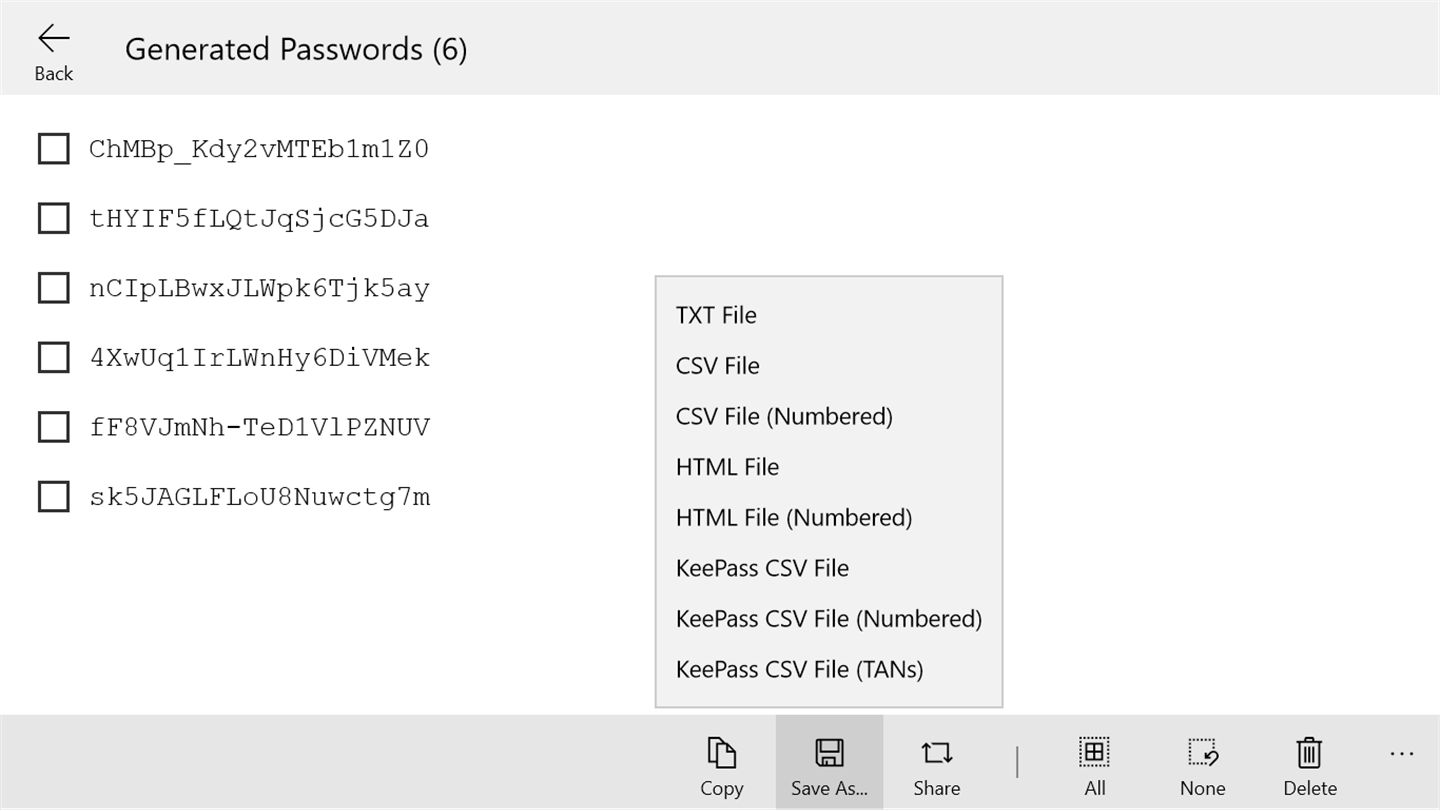Enable the checkbox next to 4XwUq1IrLWnHy6DiVMek
The width and height of the screenshot is (1440, 810).
(x=53, y=357)
